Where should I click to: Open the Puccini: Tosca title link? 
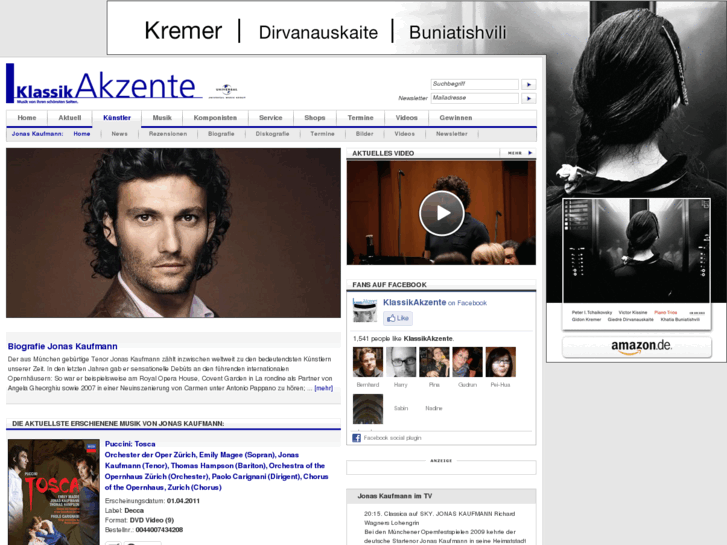130,444
